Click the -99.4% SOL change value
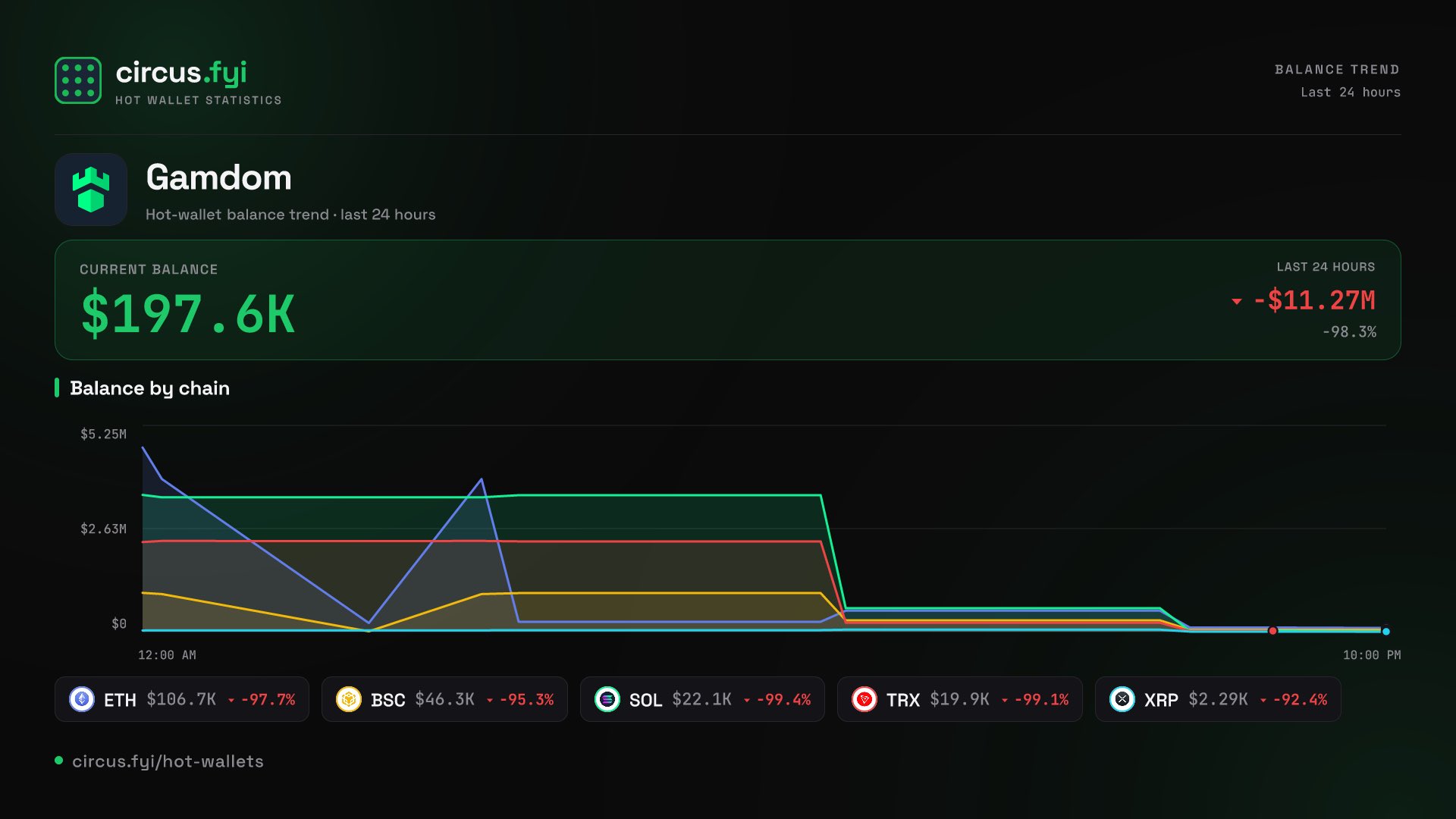This screenshot has width=1456, height=819. click(783, 700)
